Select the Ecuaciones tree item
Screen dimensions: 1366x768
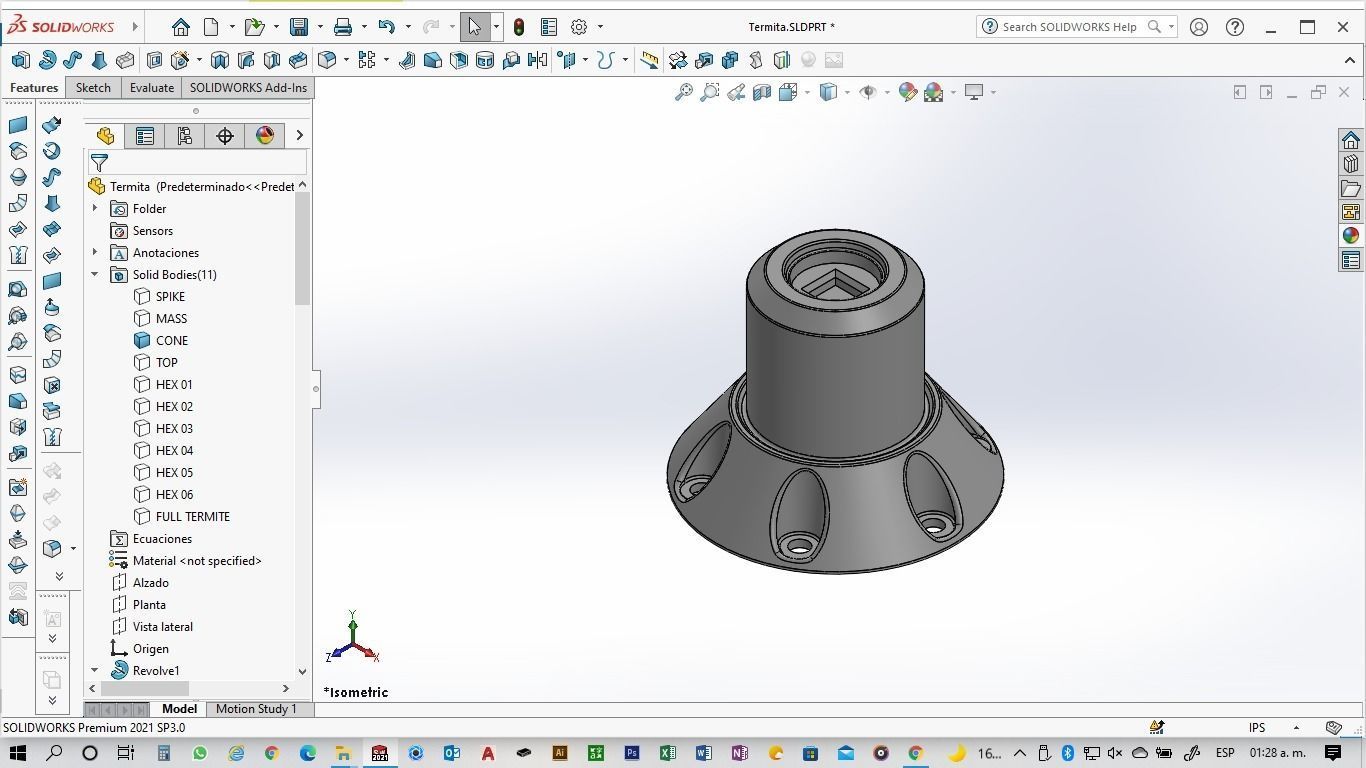coord(162,538)
